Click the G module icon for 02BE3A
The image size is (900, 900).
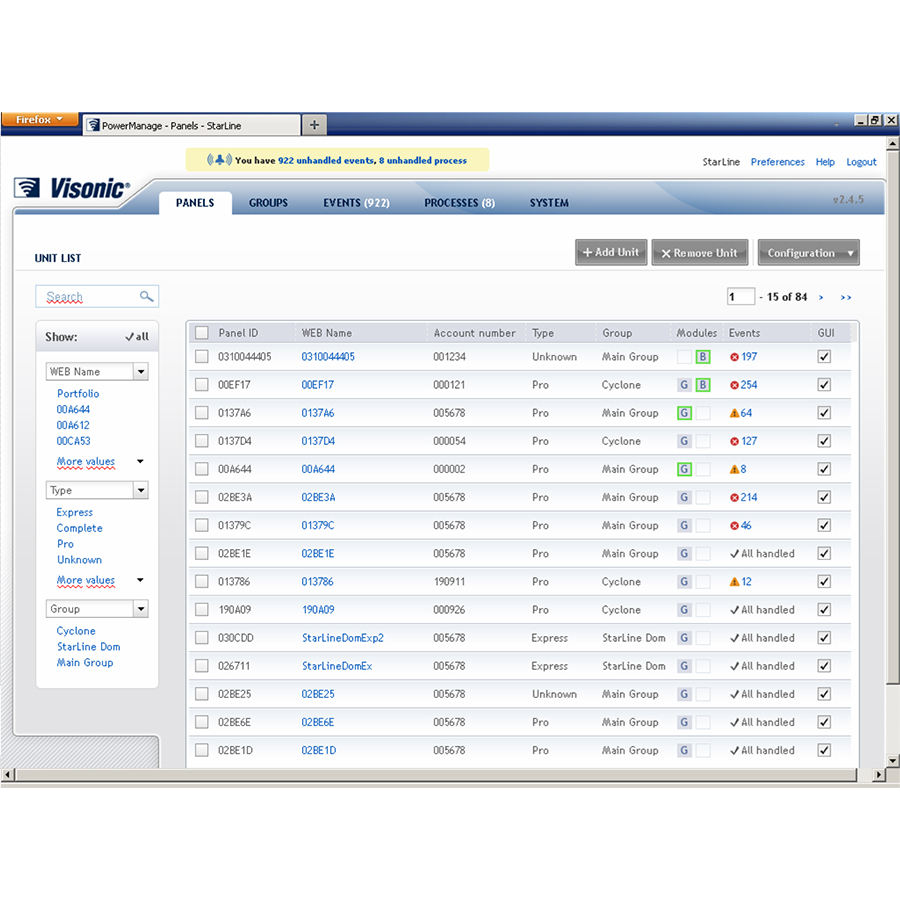coord(684,497)
